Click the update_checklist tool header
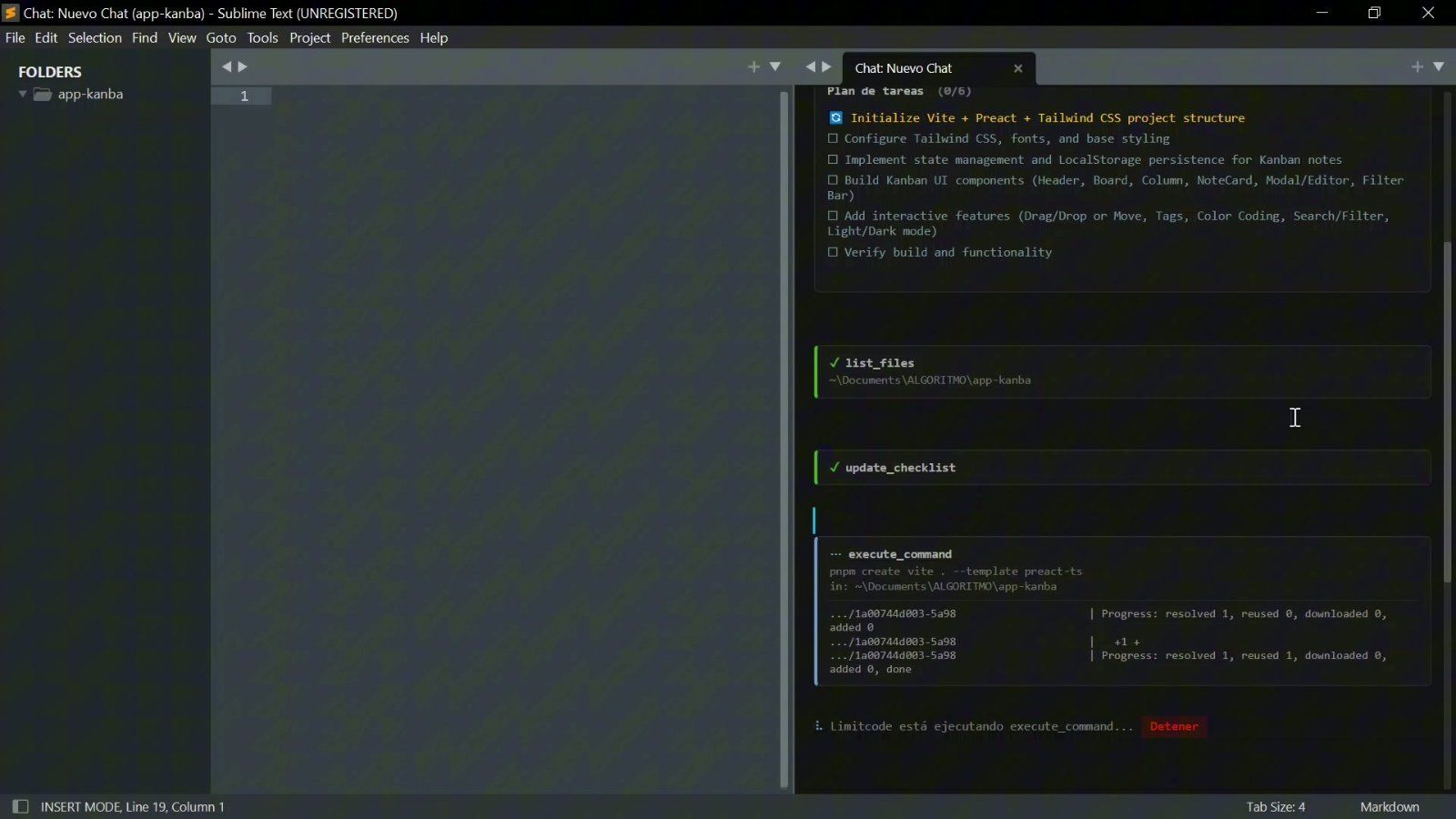 click(x=900, y=467)
